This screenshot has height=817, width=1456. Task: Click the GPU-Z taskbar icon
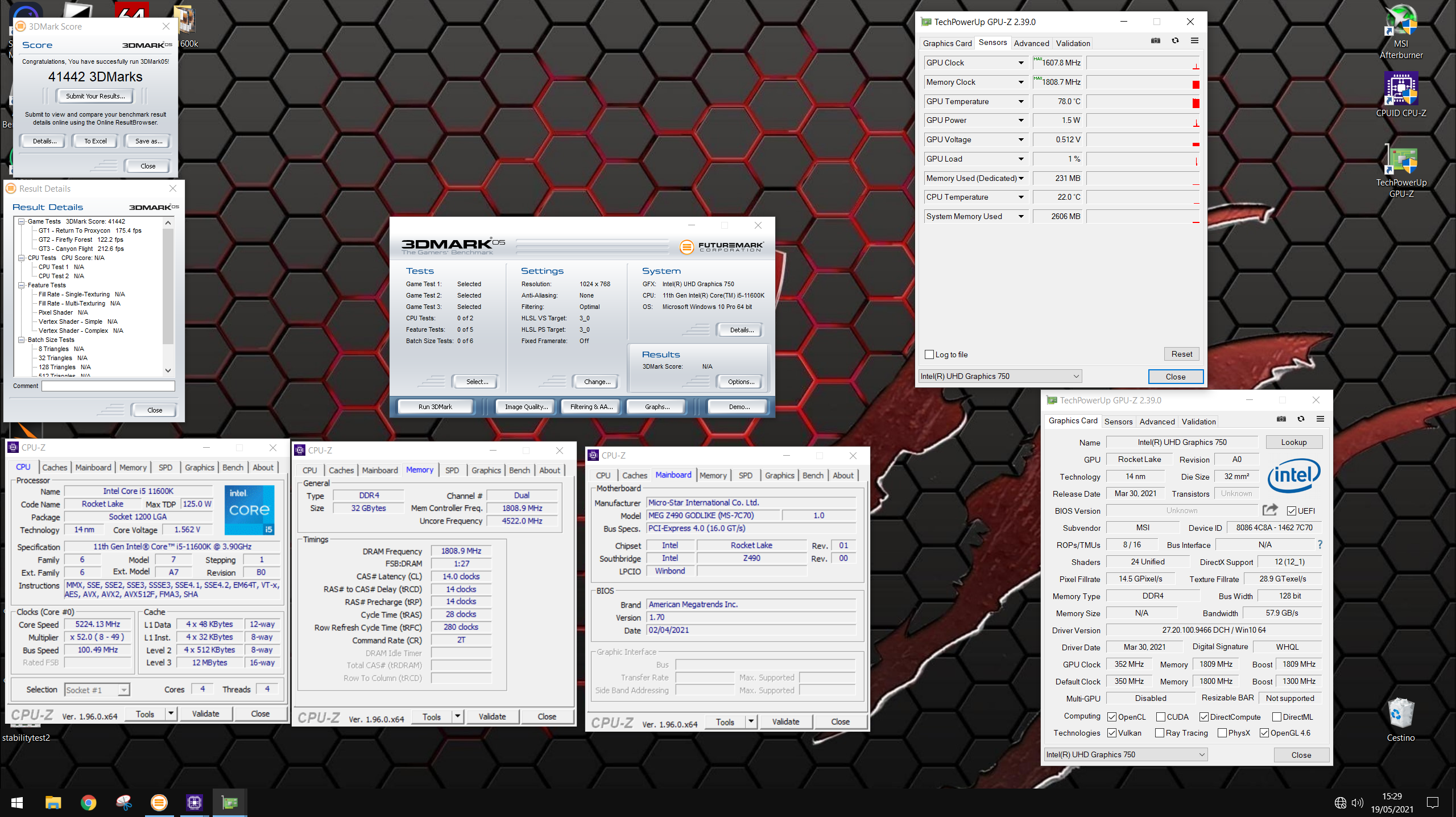click(230, 803)
